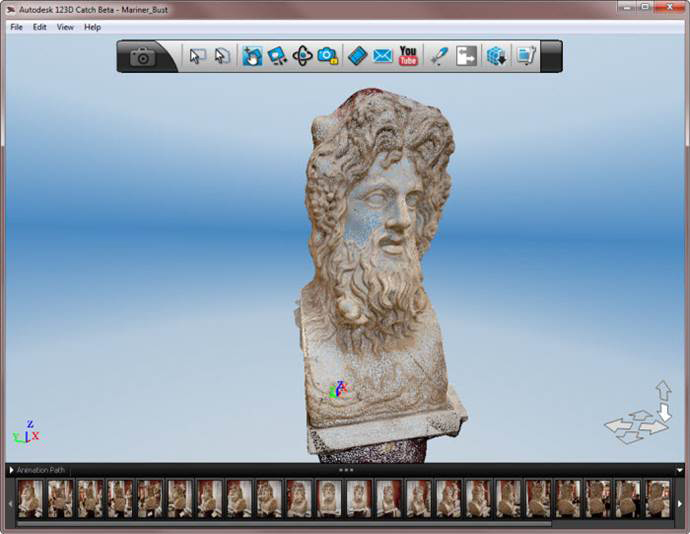
Task: Open the View menu
Action: pos(65,27)
